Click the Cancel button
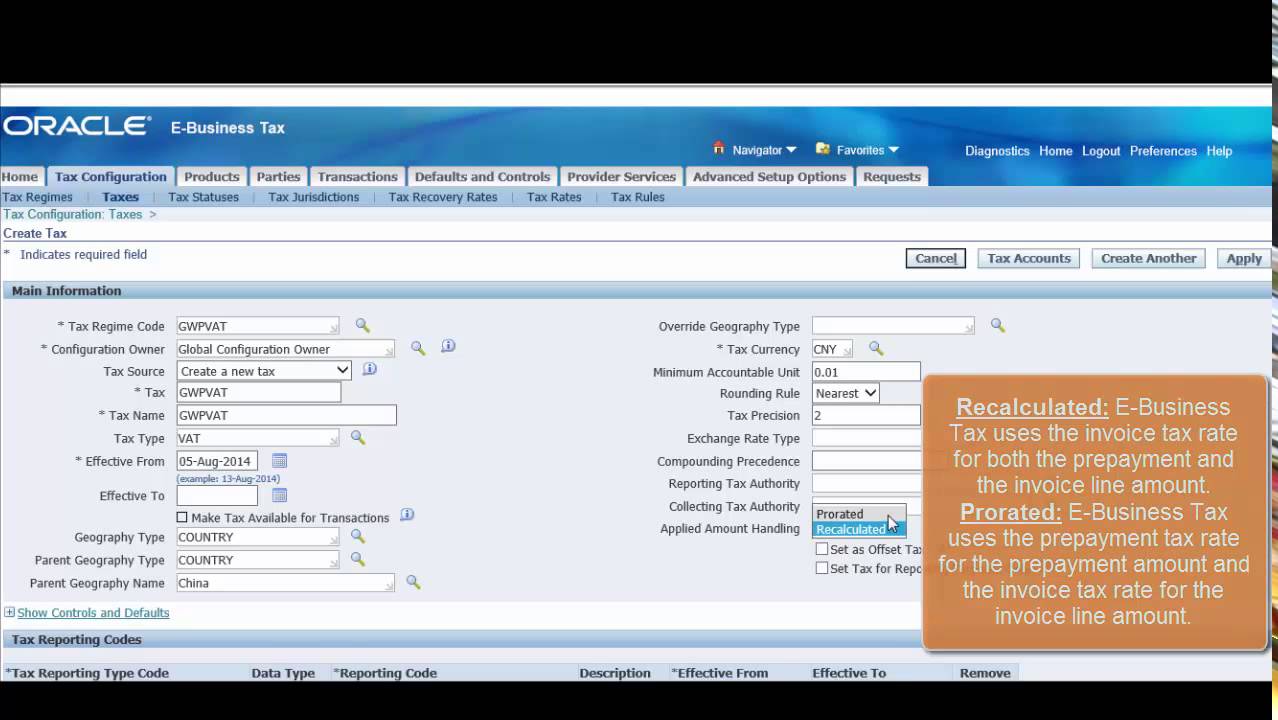The image size is (1278, 720). click(936, 258)
